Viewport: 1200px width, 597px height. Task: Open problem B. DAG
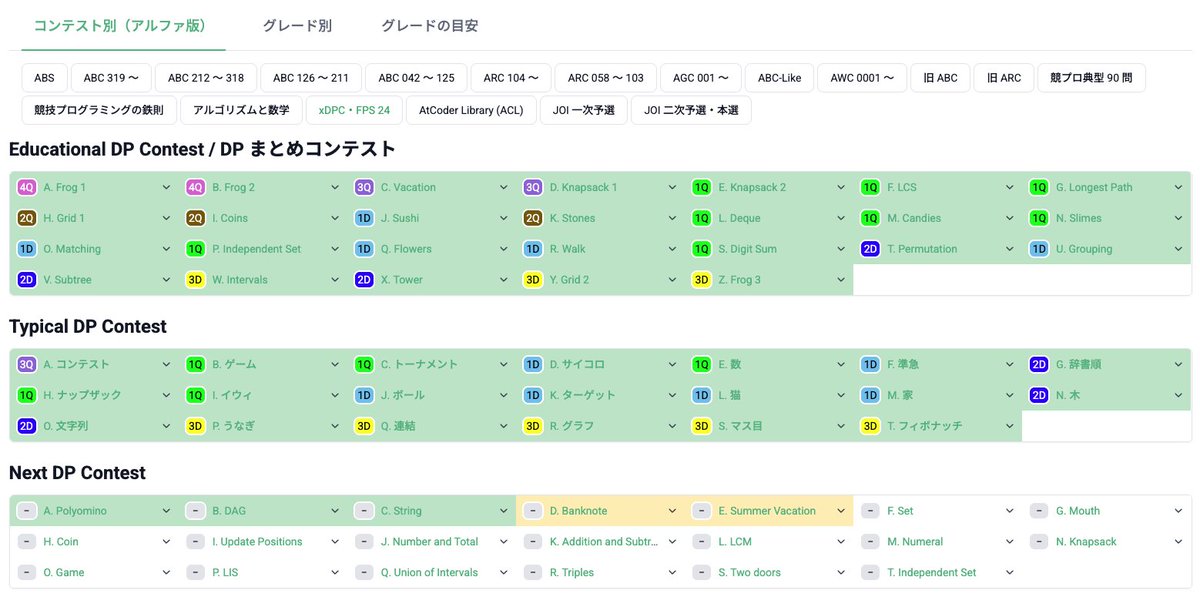pyautogui.click(x=229, y=511)
